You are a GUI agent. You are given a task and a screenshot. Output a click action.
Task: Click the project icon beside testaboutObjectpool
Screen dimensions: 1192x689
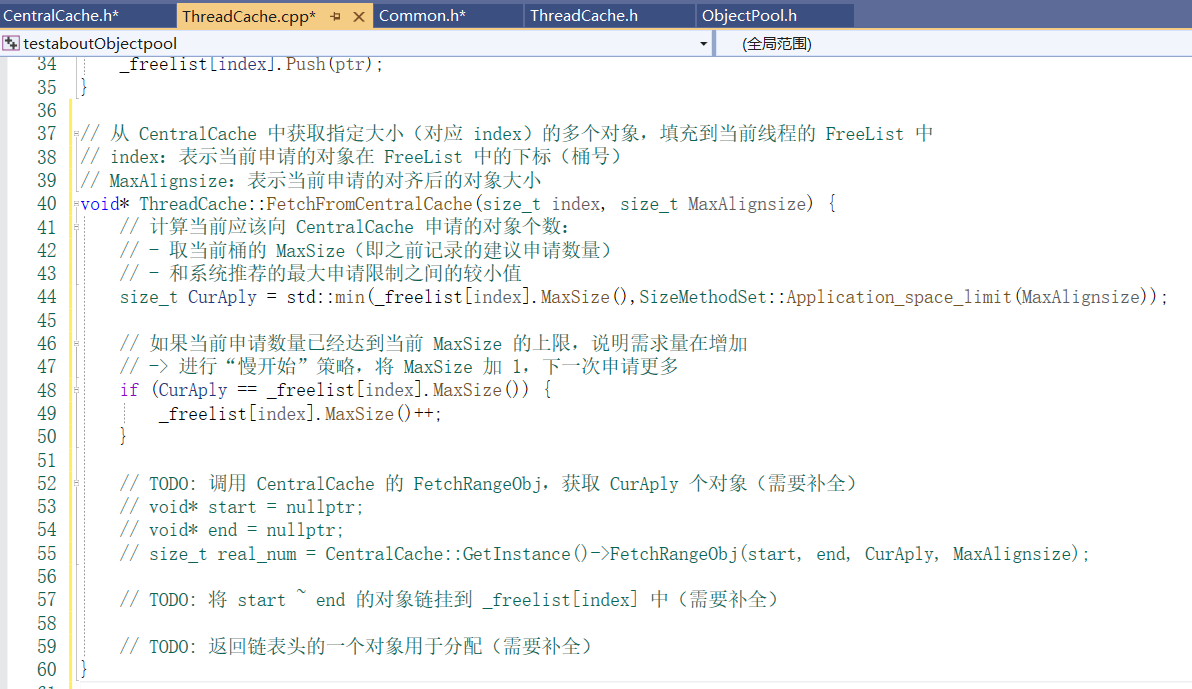pos(11,43)
